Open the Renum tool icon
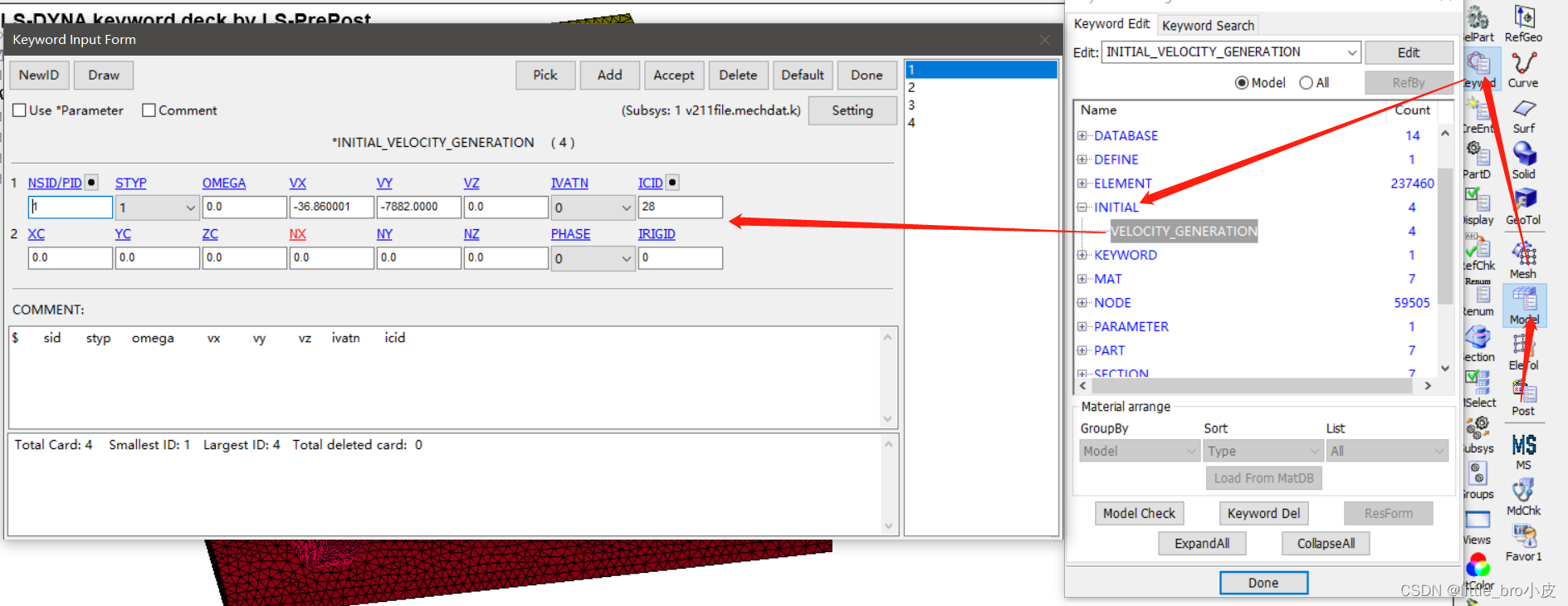Screen dimensions: 1568x606 [x=1478, y=298]
